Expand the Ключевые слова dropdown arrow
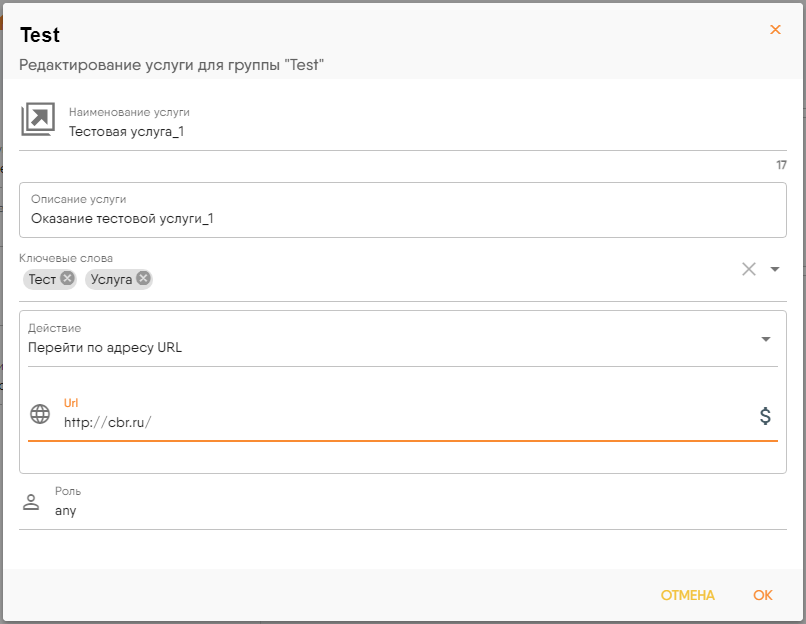The height and width of the screenshot is (624, 806). [775, 268]
